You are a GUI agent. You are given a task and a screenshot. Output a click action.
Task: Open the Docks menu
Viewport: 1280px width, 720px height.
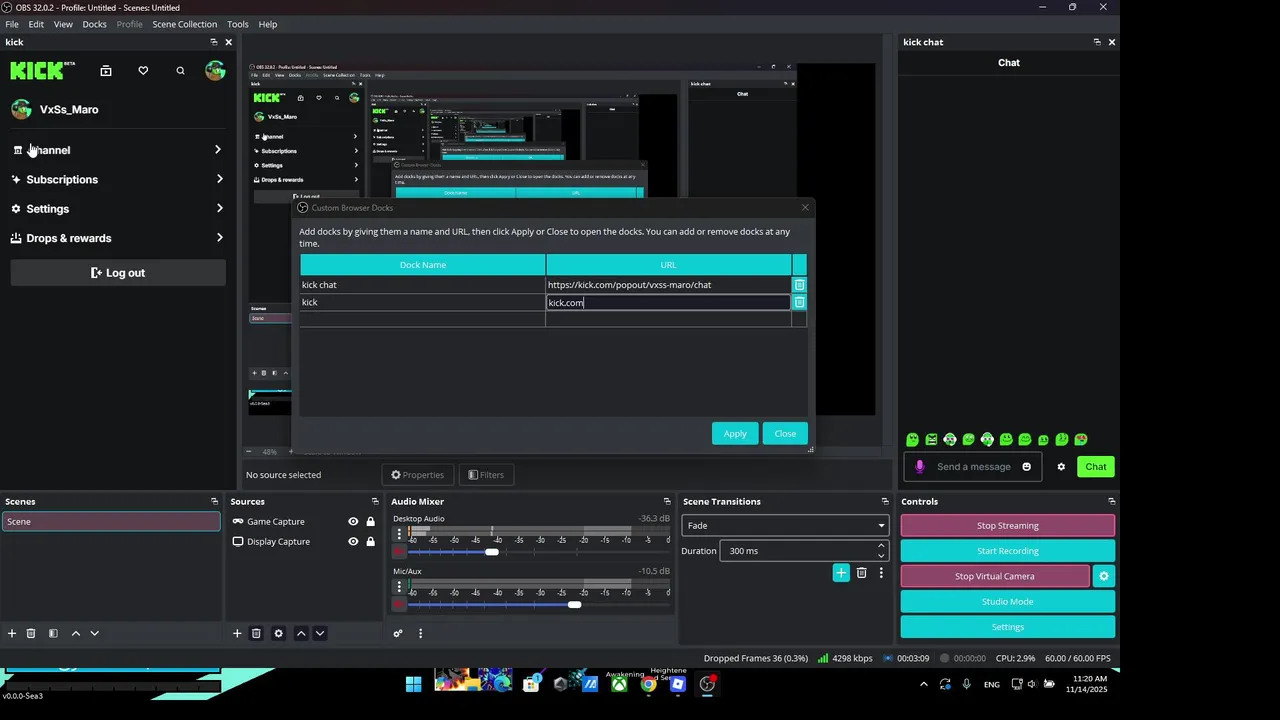coord(94,24)
